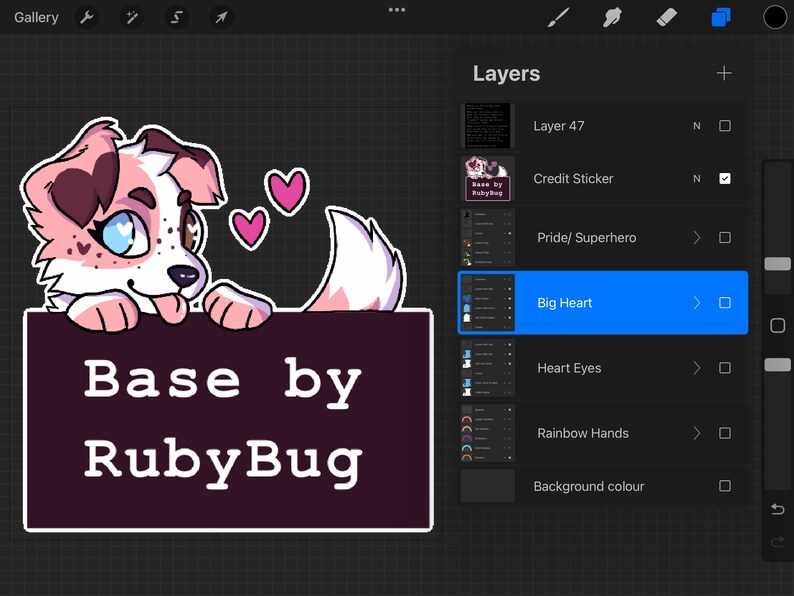Tap the Big Heart group thumbnail
The width and height of the screenshot is (794, 596).
tap(487, 303)
